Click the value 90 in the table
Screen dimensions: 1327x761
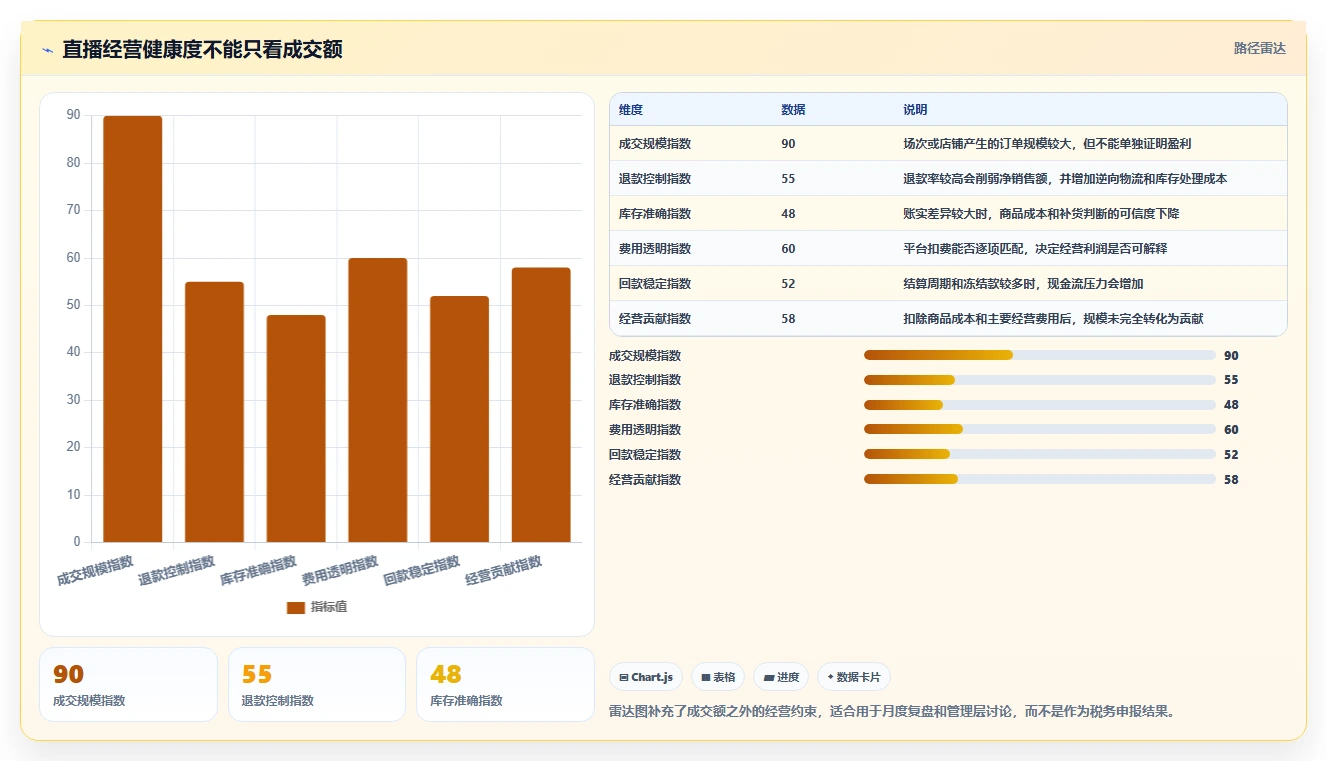[788, 144]
